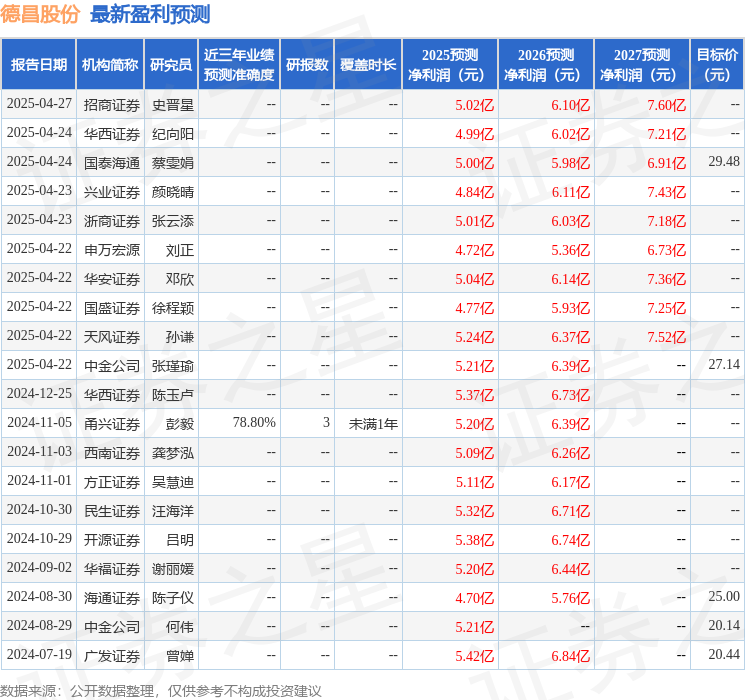Select the 25.00 target price

coord(724,597)
